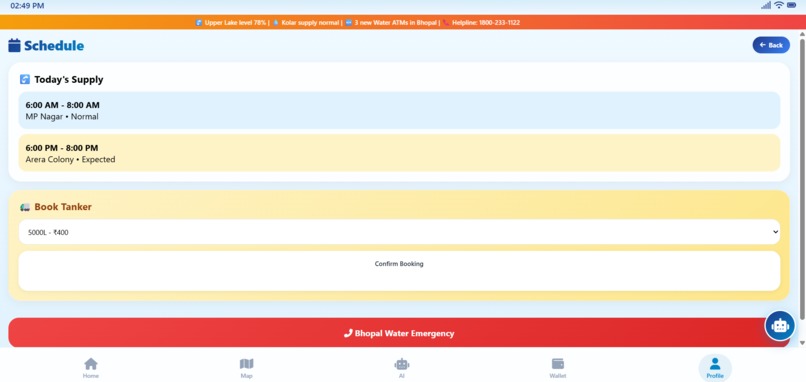
Task: Click the Today's Supply refresh icon
Action: tap(25, 79)
